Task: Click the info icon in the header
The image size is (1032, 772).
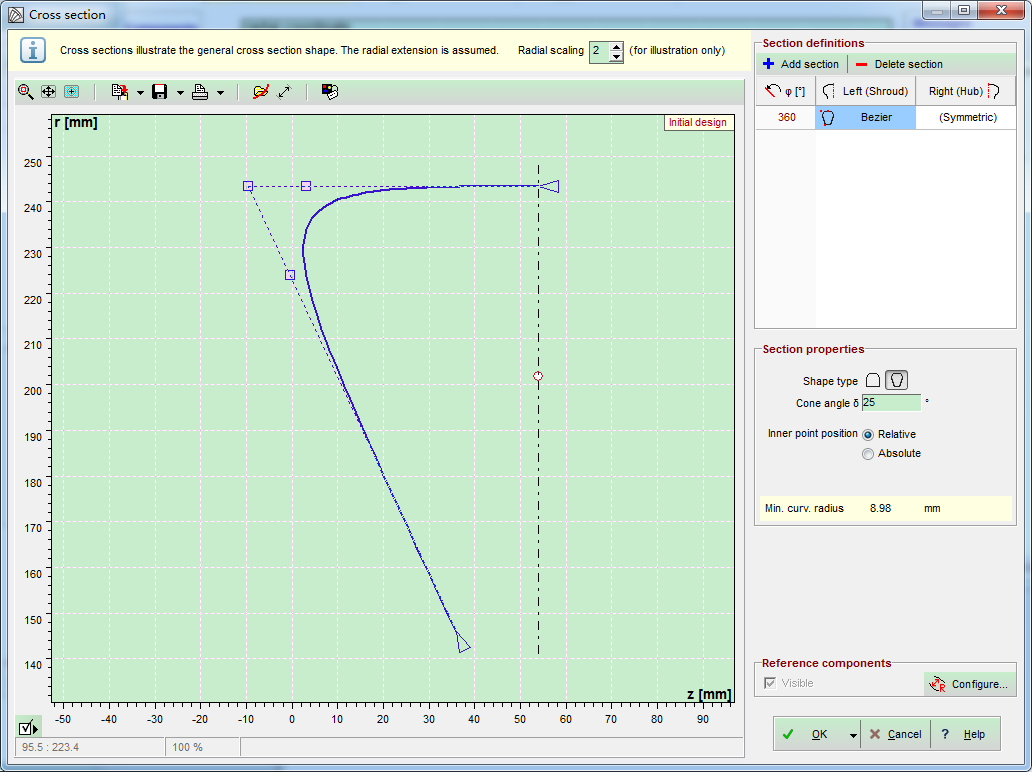Action: pyautogui.click(x=33, y=51)
